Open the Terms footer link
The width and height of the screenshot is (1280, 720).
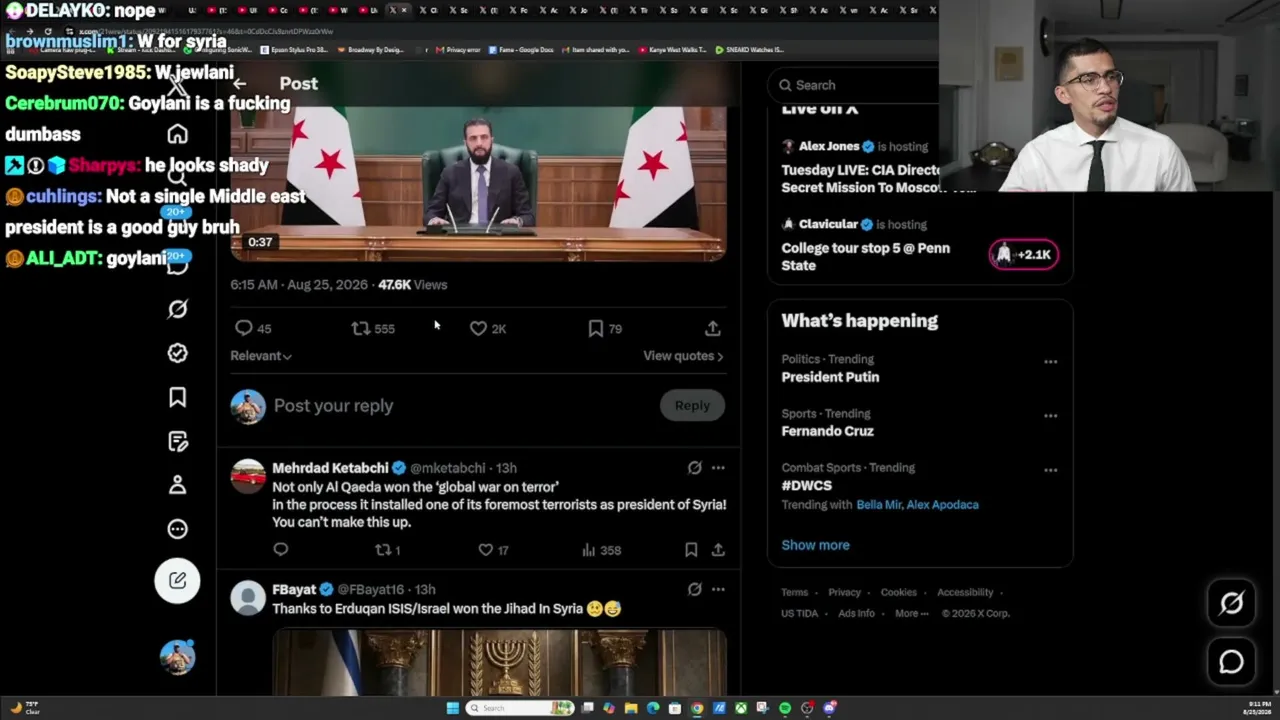pos(794,592)
